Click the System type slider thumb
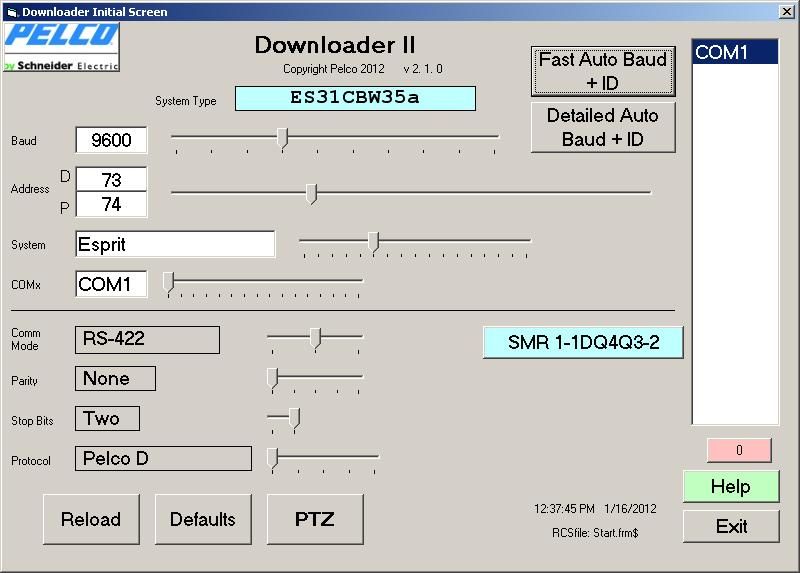 pos(373,241)
